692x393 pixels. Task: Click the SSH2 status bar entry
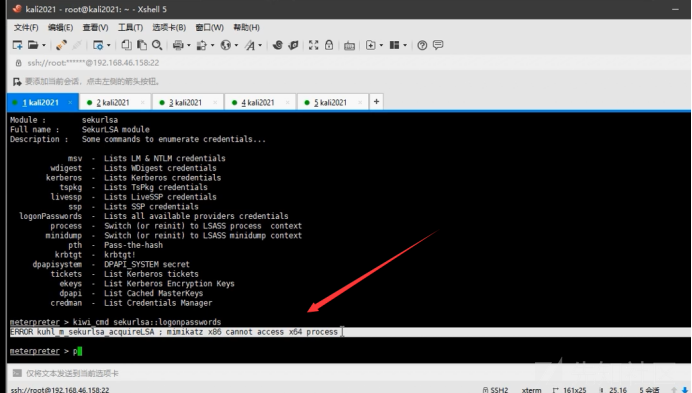495,390
